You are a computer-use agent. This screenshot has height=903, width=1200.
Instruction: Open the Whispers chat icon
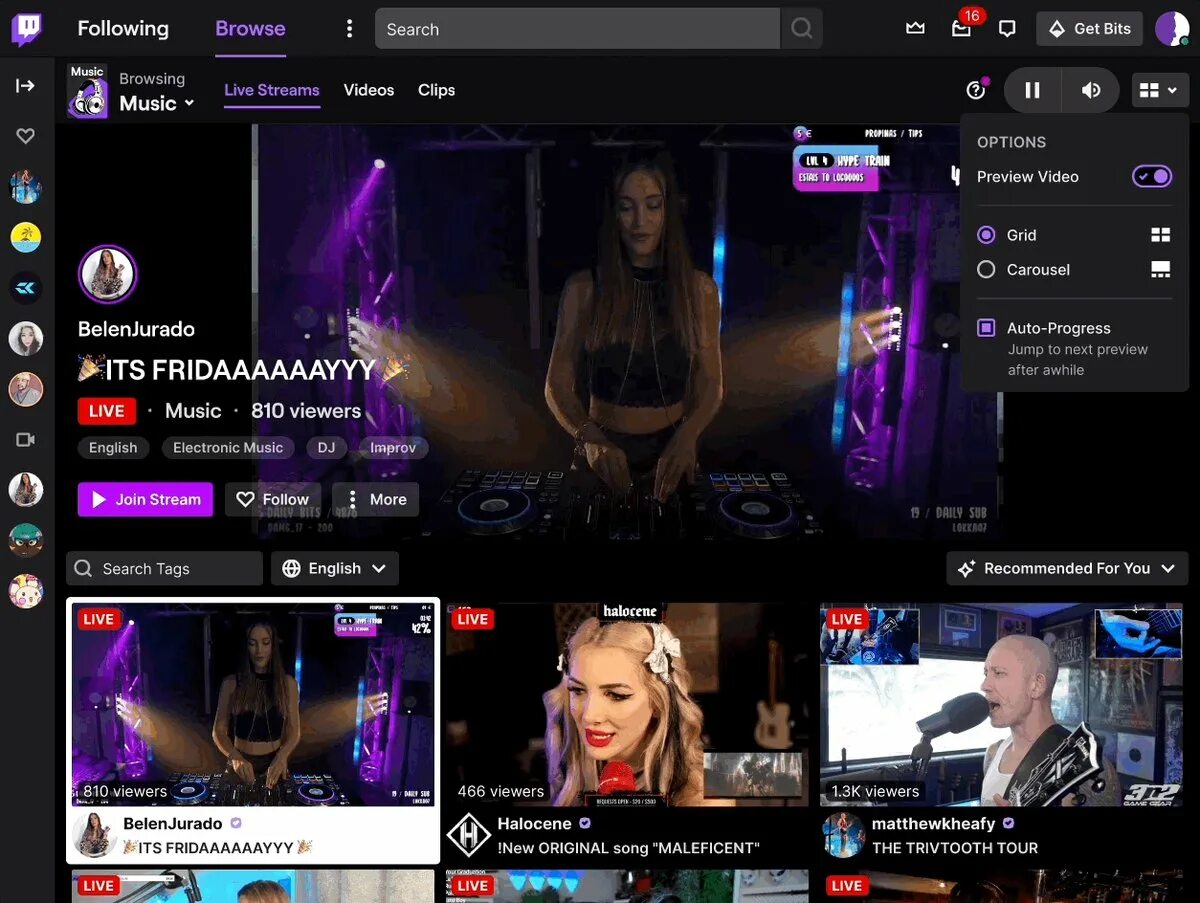[1007, 29]
